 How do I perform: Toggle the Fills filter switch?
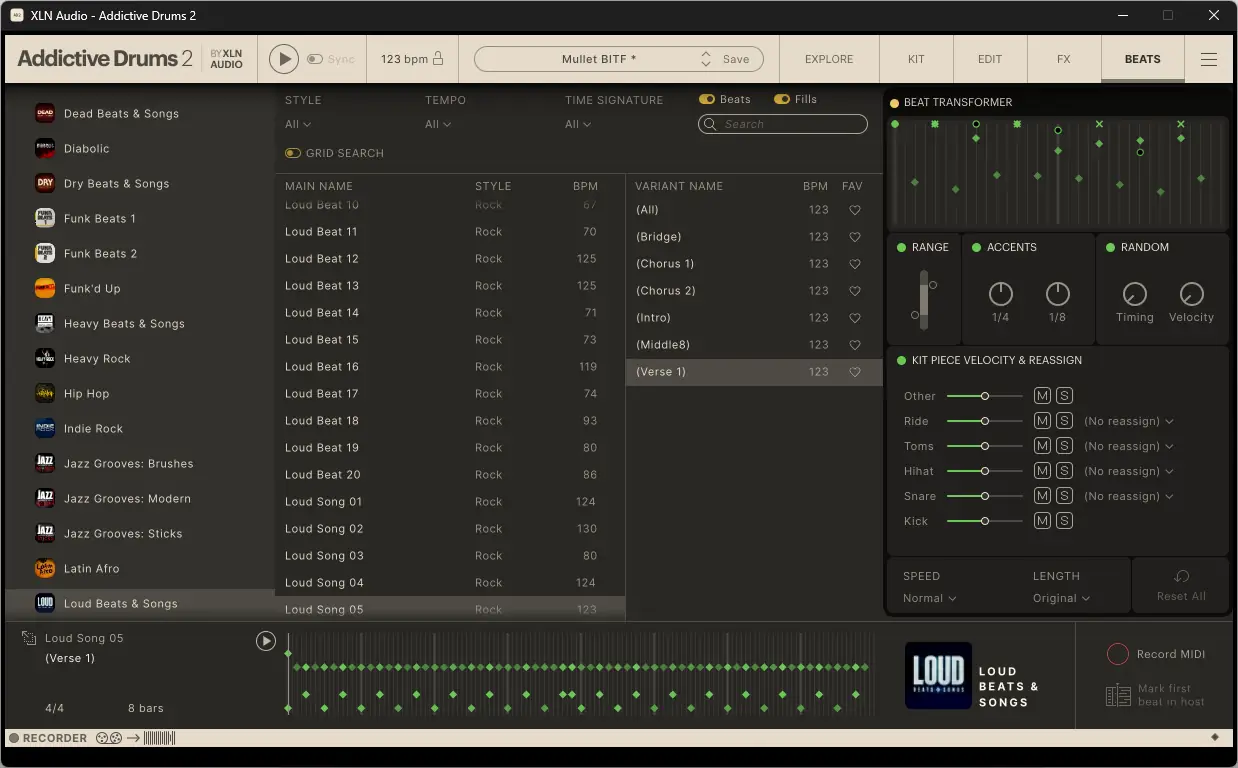tap(782, 100)
